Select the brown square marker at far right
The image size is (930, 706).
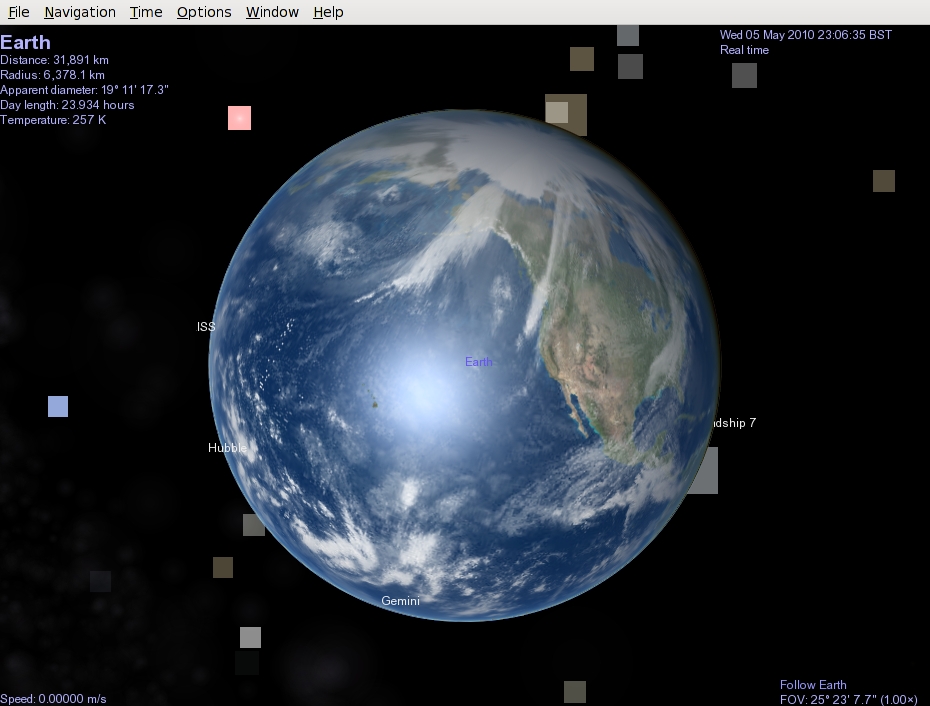click(883, 181)
